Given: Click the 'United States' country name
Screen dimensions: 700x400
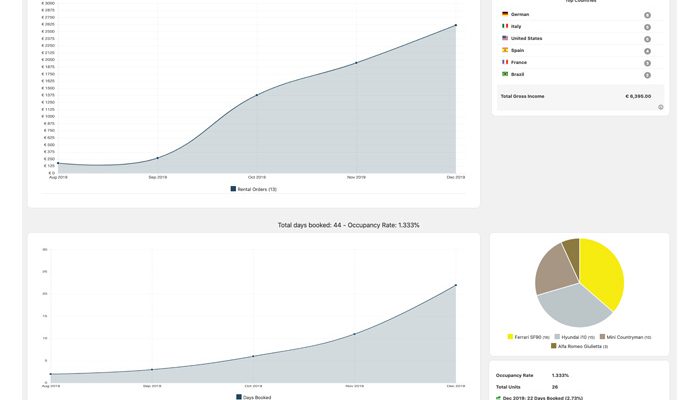Looking at the screenshot, I should tap(526, 38).
